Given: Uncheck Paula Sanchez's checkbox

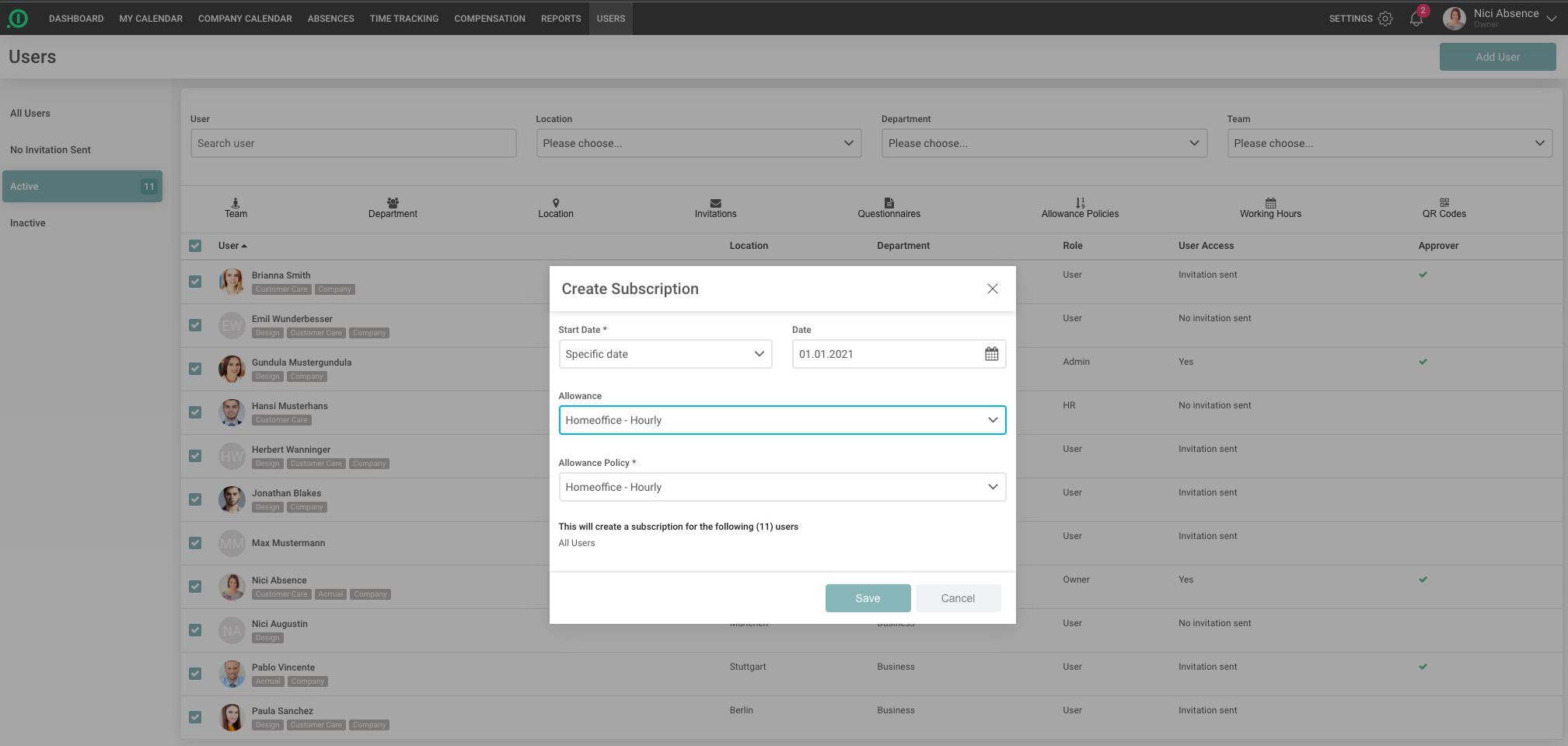Looking at the screenshot, I should 195,717.
